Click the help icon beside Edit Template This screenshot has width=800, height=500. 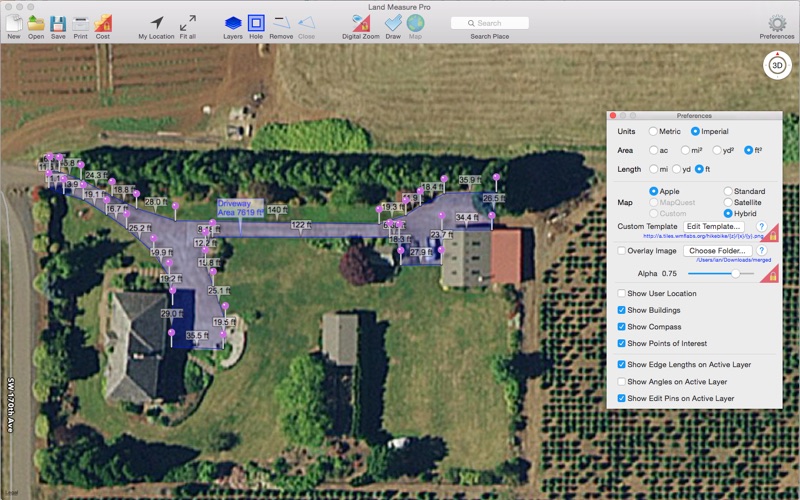[x=761, y=226]
